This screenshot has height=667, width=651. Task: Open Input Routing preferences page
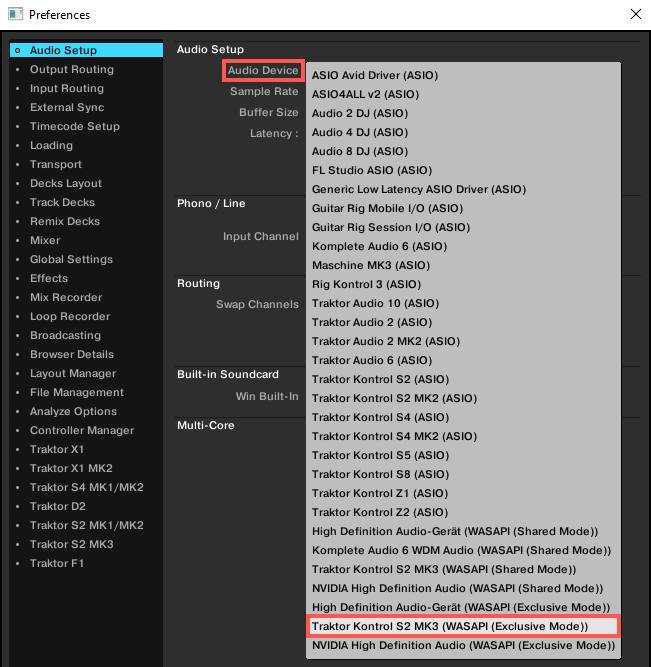click(66, 88)
